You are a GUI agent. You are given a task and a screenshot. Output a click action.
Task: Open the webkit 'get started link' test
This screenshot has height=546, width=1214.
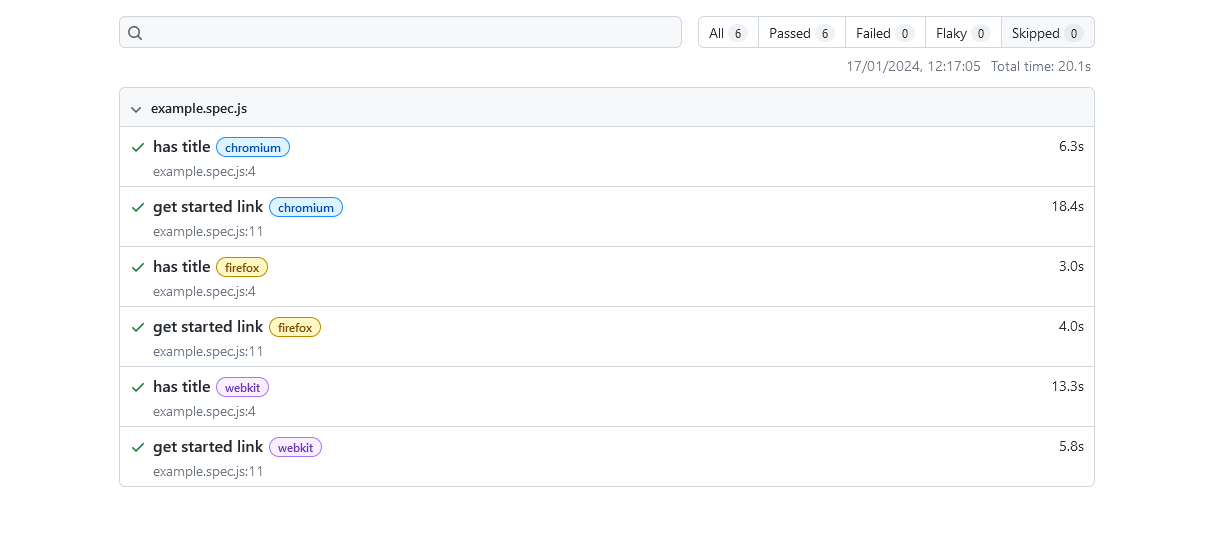208,447
